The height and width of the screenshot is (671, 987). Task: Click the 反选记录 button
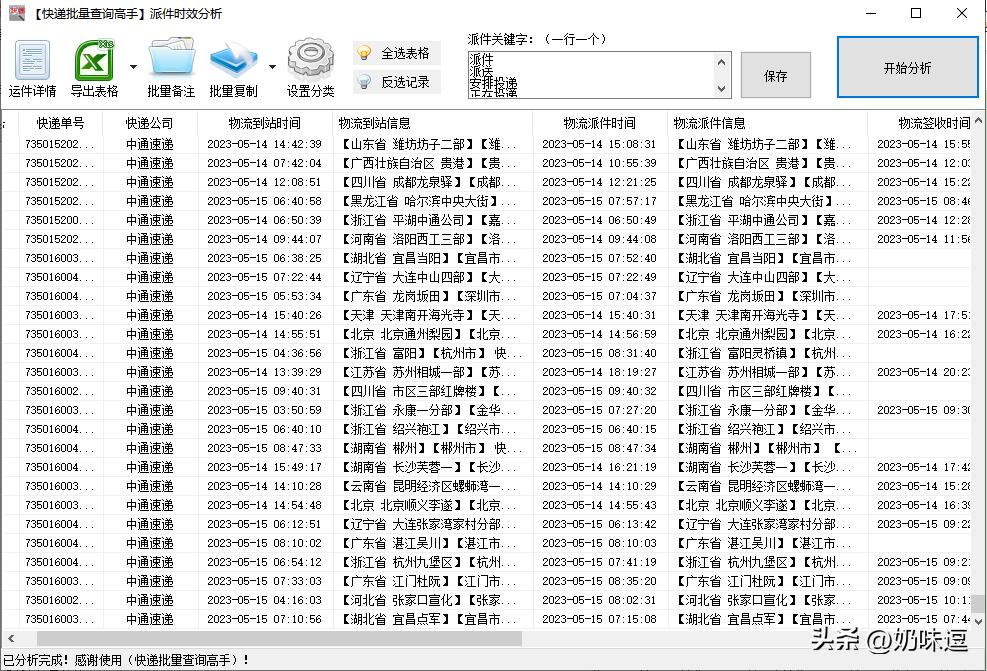[396, 82]
